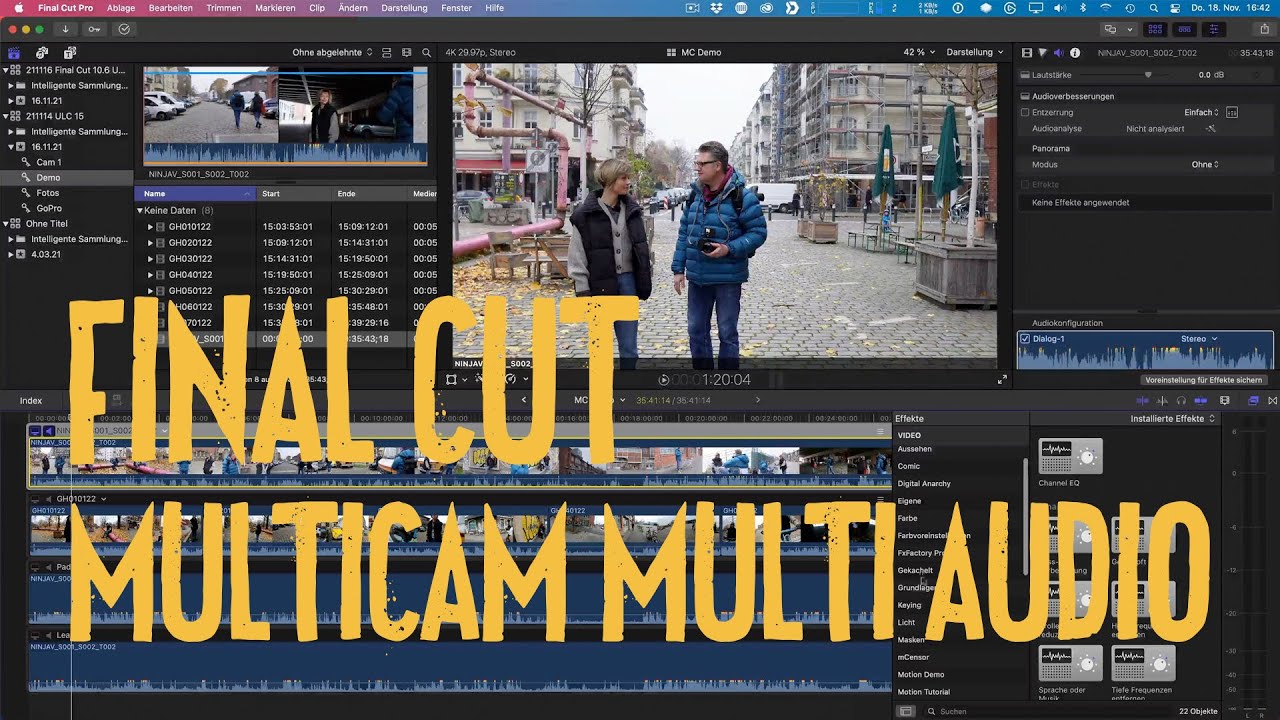Image resolution: width=1280 pixels, height=720 pixels.
Task: Show or hide the browser toolbar button
Action: point(1156,29)
